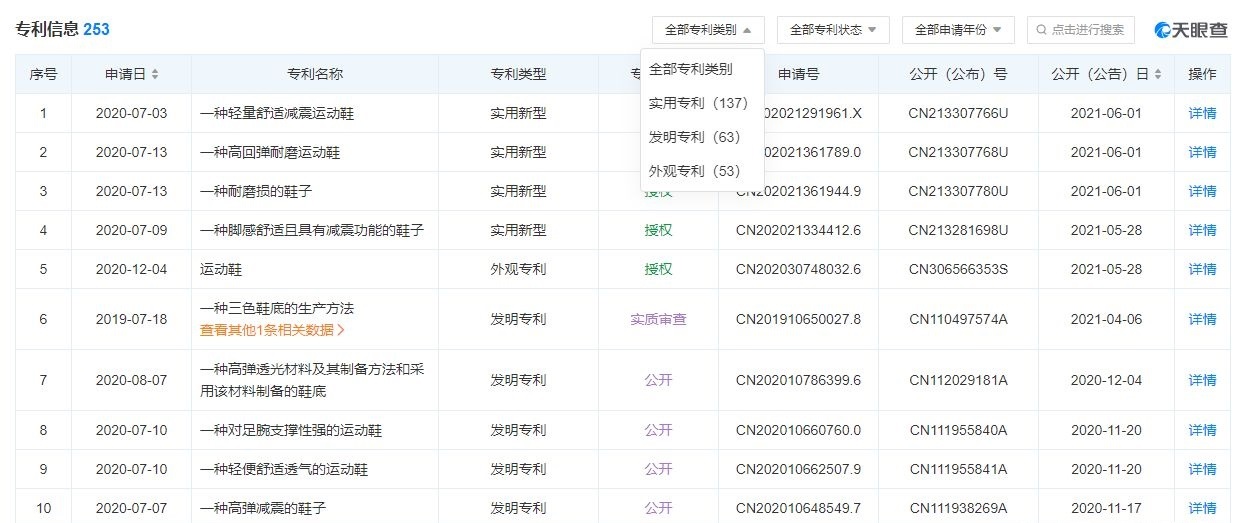Click publication number CN213307780U

click(x=958, y=191)
